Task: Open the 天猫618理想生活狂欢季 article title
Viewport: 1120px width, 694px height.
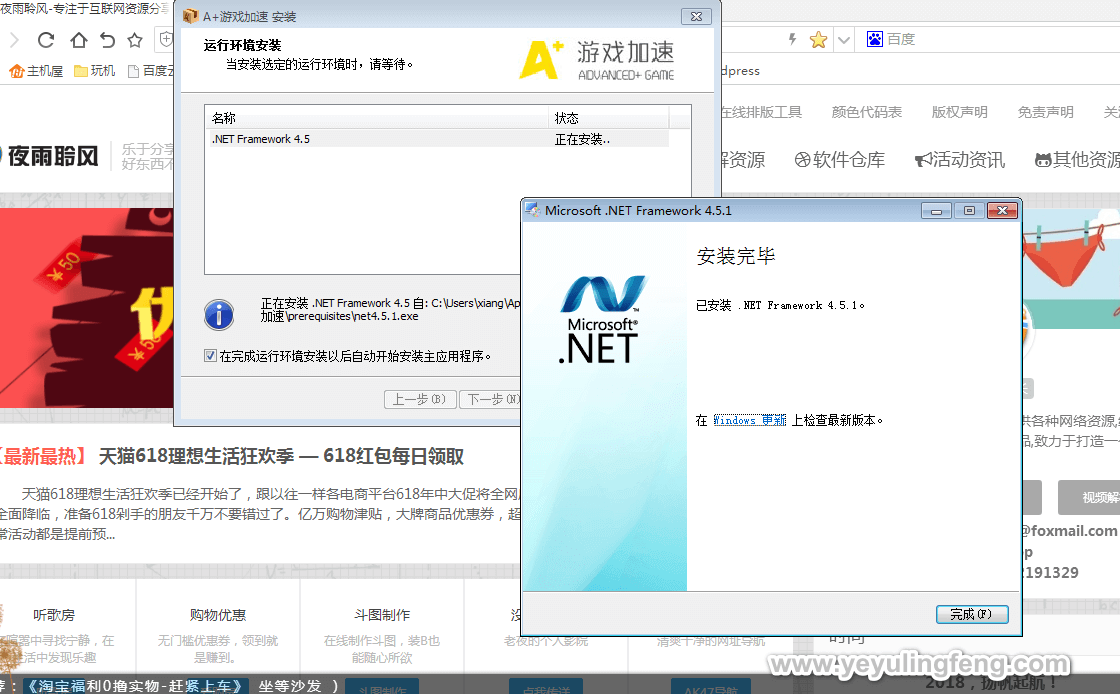Action: tap(281, 456)
